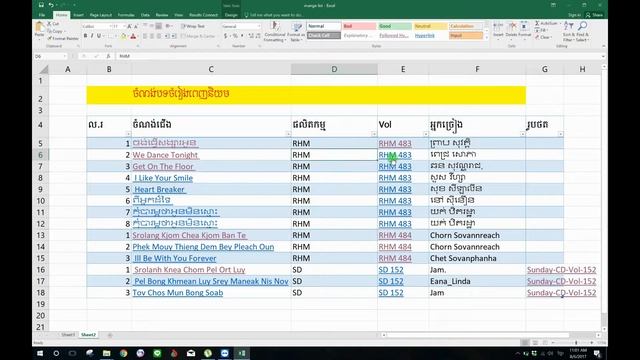Click the Insert Function fx icon

pos(108,56)
